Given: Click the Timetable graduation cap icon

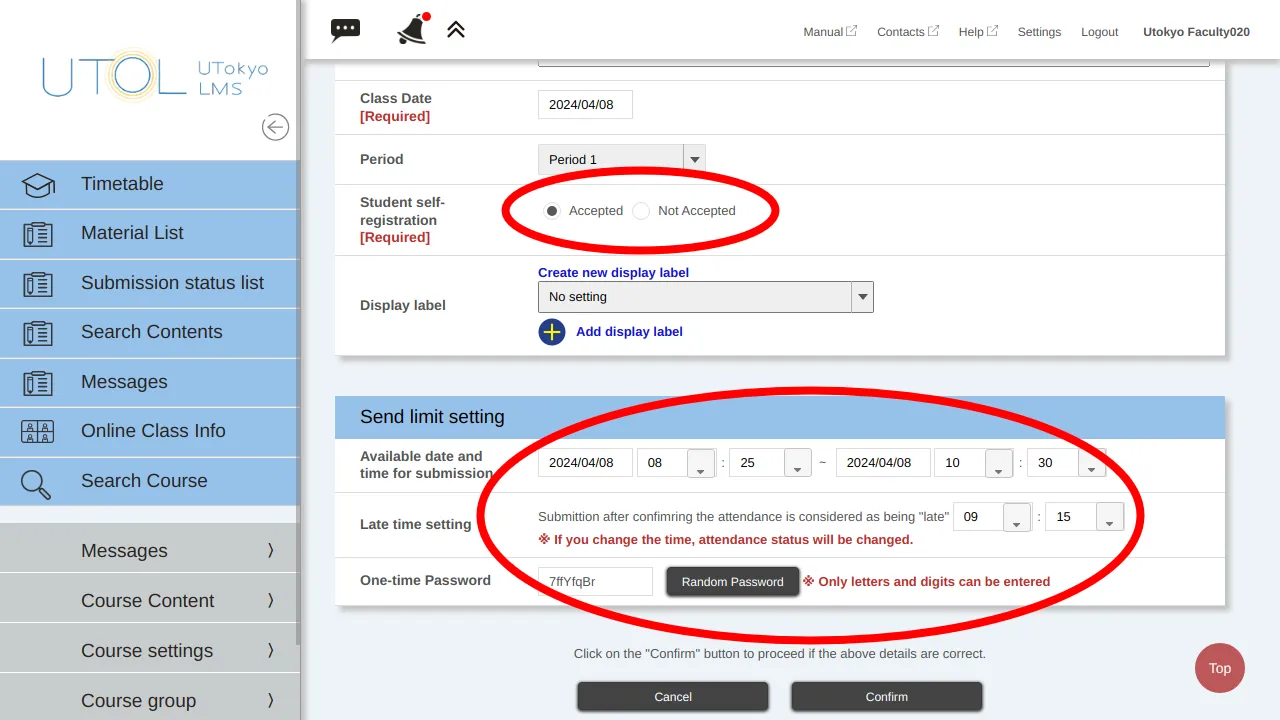Looking at the screenshot, I should pyautogui.click(x=38, y=185).
